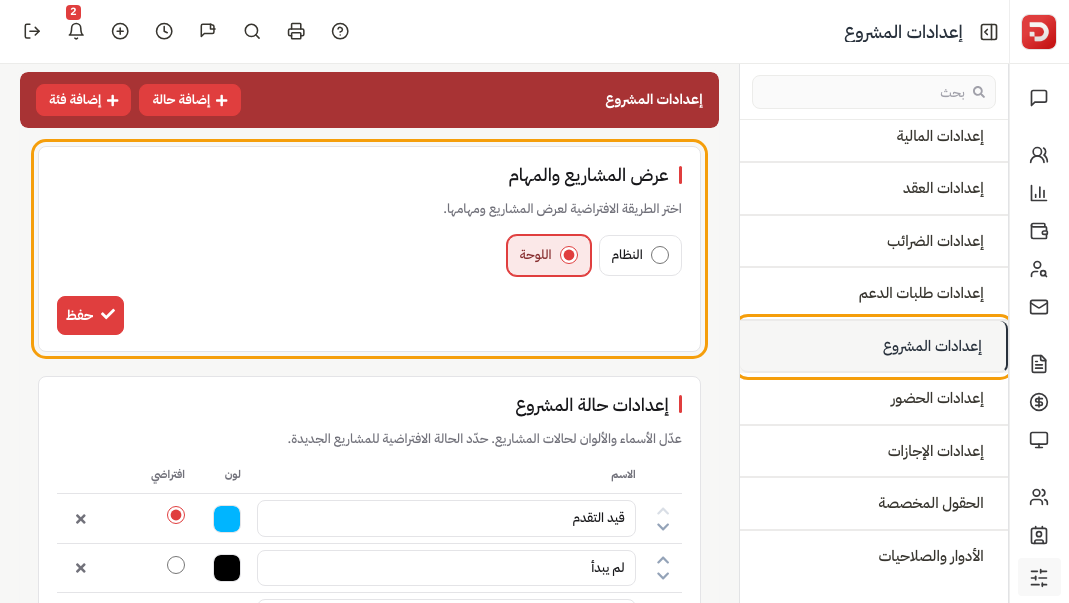Open the clock timer icon

point(164,31)
